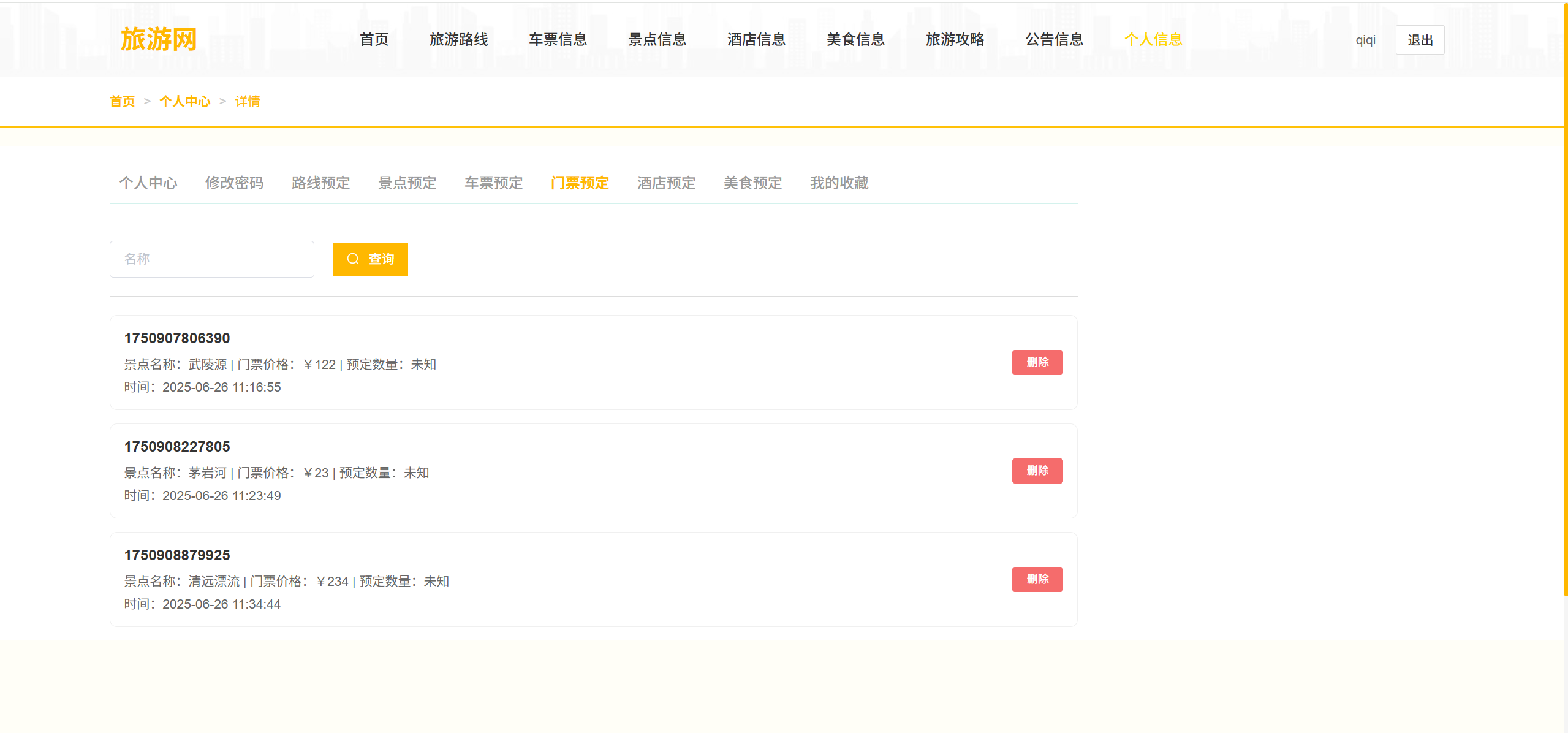This screenshot has height=733, width=1568.
Task: Click the 旅游网 site logo
Action: (159, 39)
